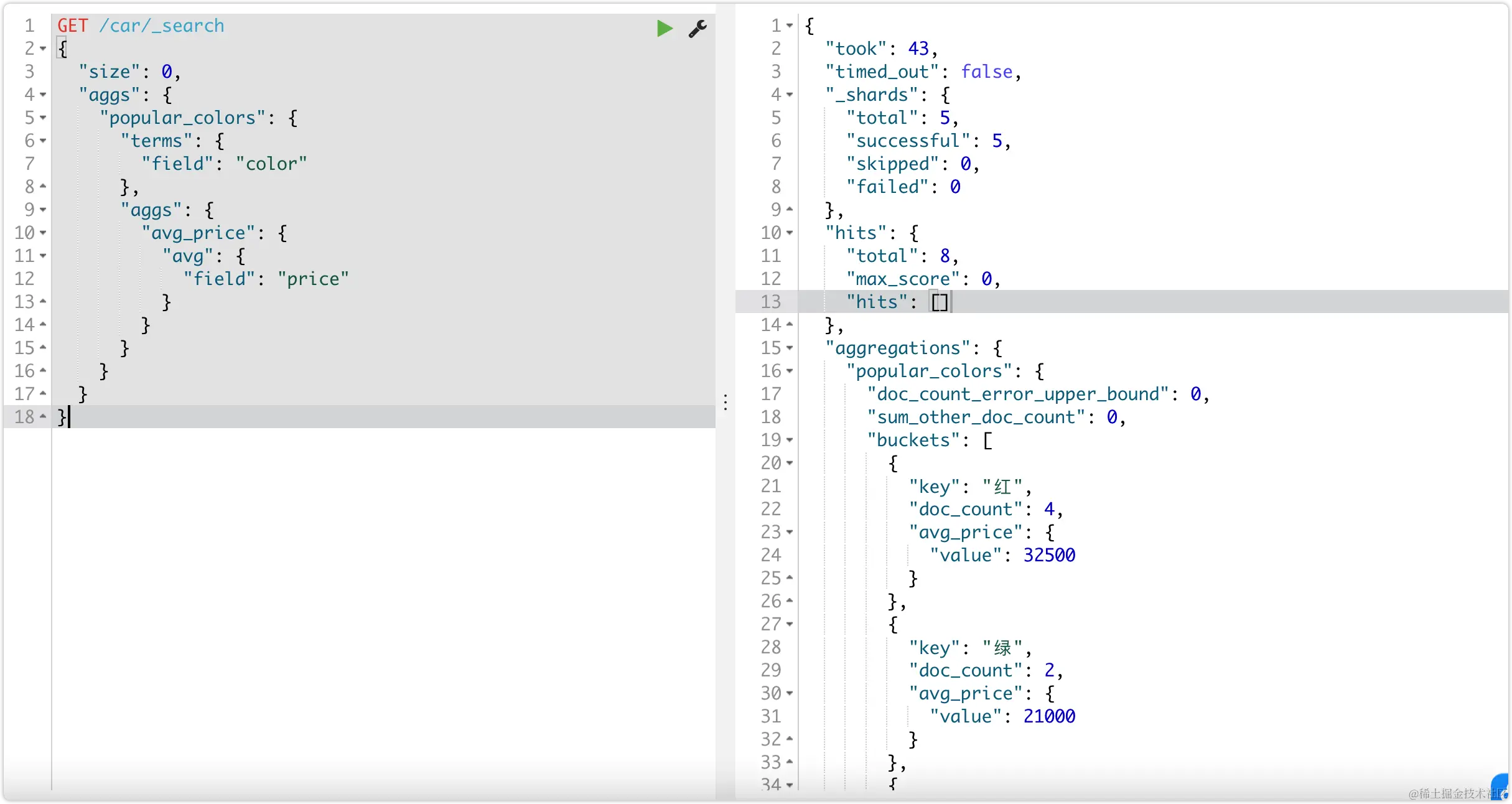Fold the "terms" block on request line 6
1512x804 pixels.
point(43,141)
